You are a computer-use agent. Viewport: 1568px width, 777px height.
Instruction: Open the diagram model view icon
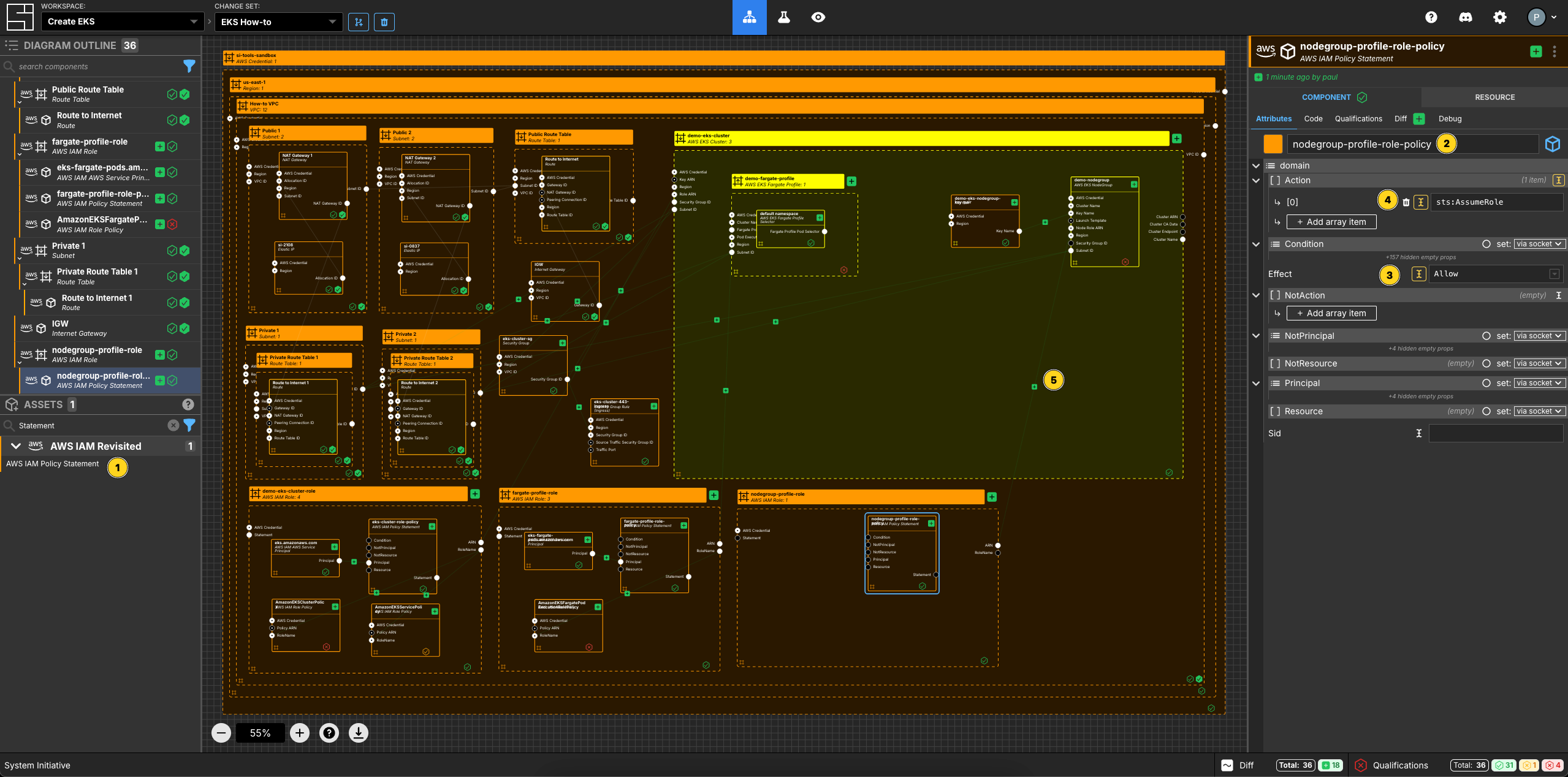point(749,17)
